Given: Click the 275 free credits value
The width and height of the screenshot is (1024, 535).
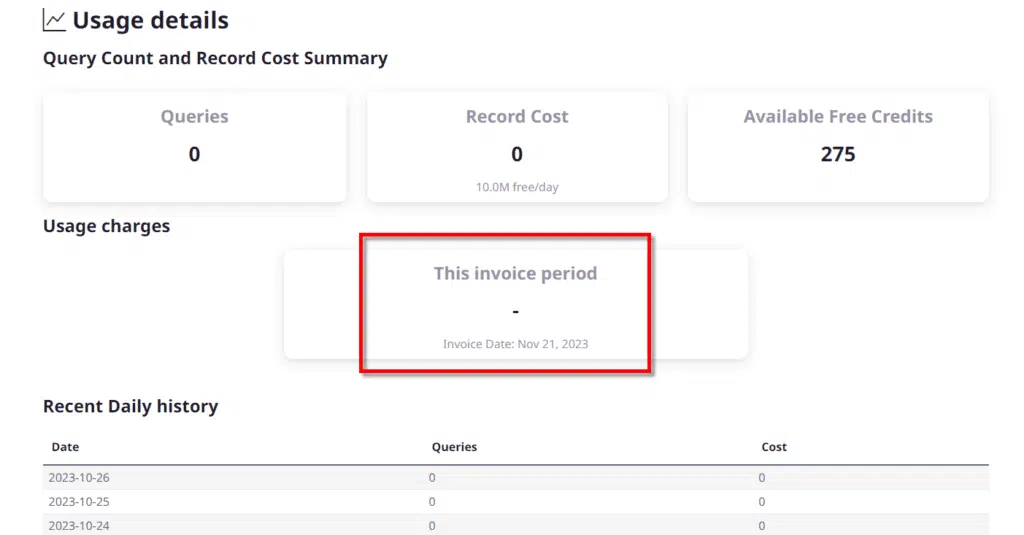Looking at the screenshot, I should [838, 154].
